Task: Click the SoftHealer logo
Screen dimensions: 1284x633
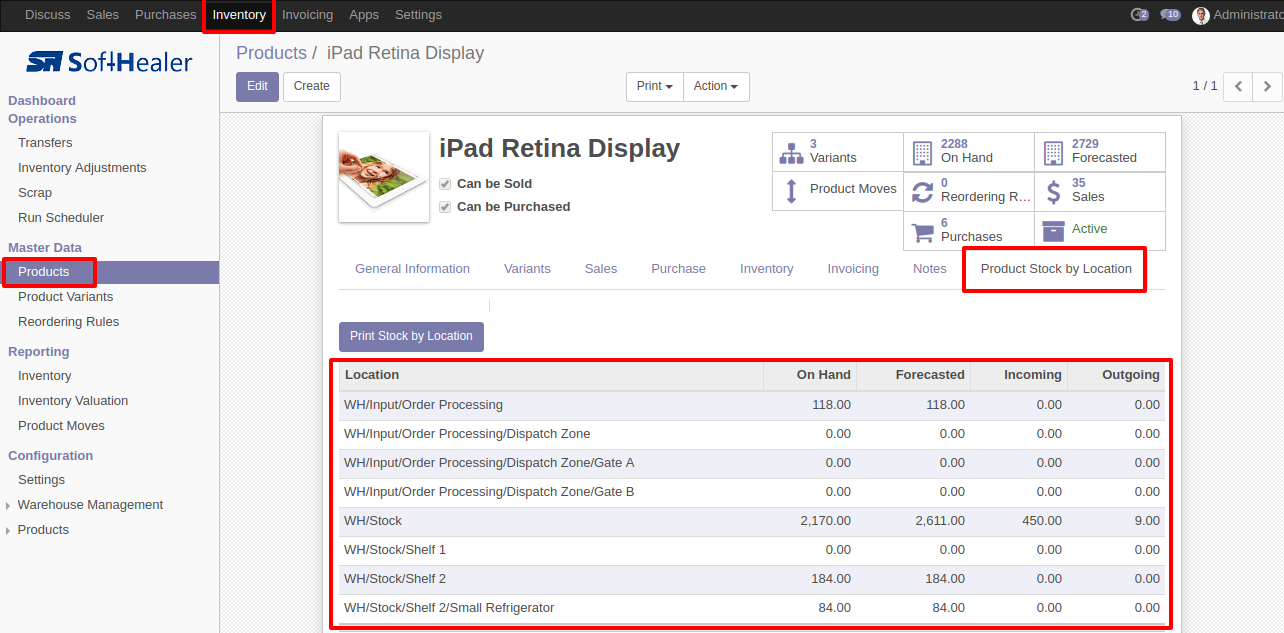Action: click(109, 62)
